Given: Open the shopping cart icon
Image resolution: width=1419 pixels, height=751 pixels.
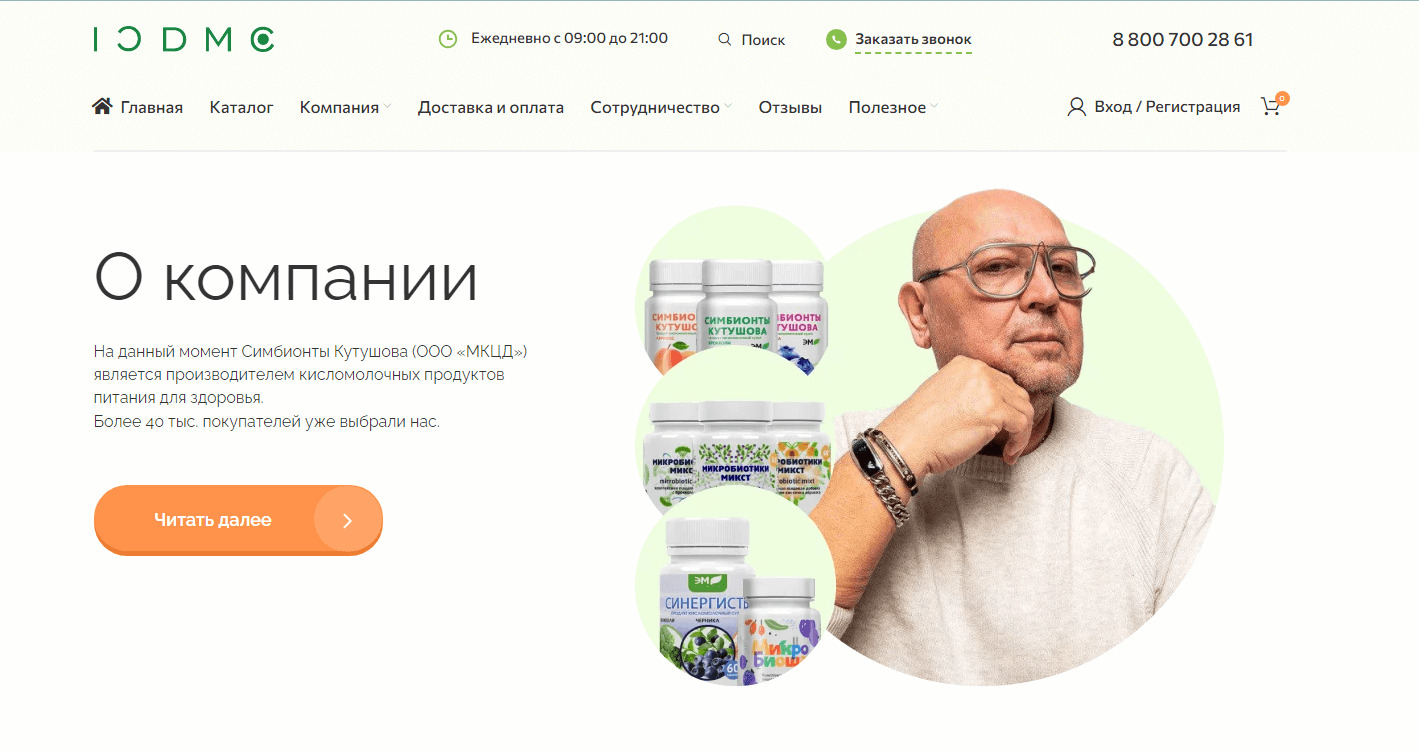Looking at the screenshot, I should click(x=1272, y=106).
